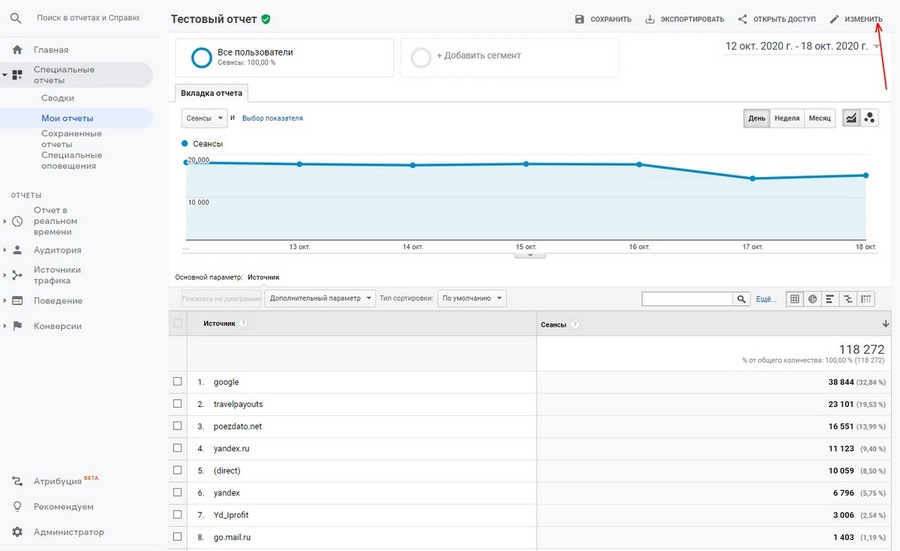Click the pencil edit icon

pyautogui.click(x=834, y=19)
